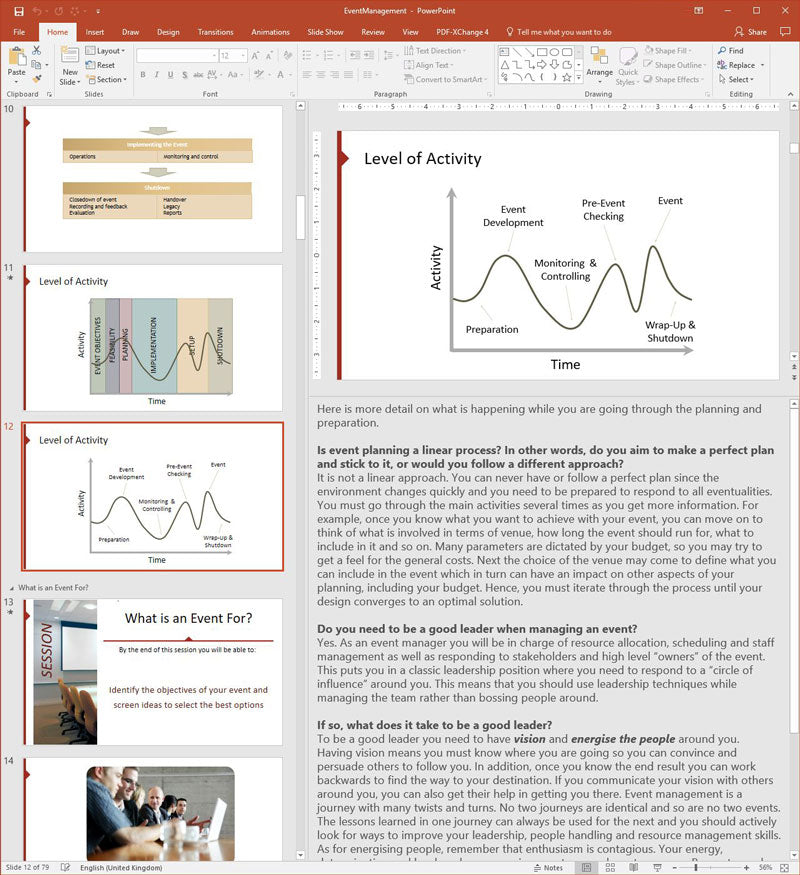
Task: Open the Change Case Aa dropdown
Action: [234, 74]
